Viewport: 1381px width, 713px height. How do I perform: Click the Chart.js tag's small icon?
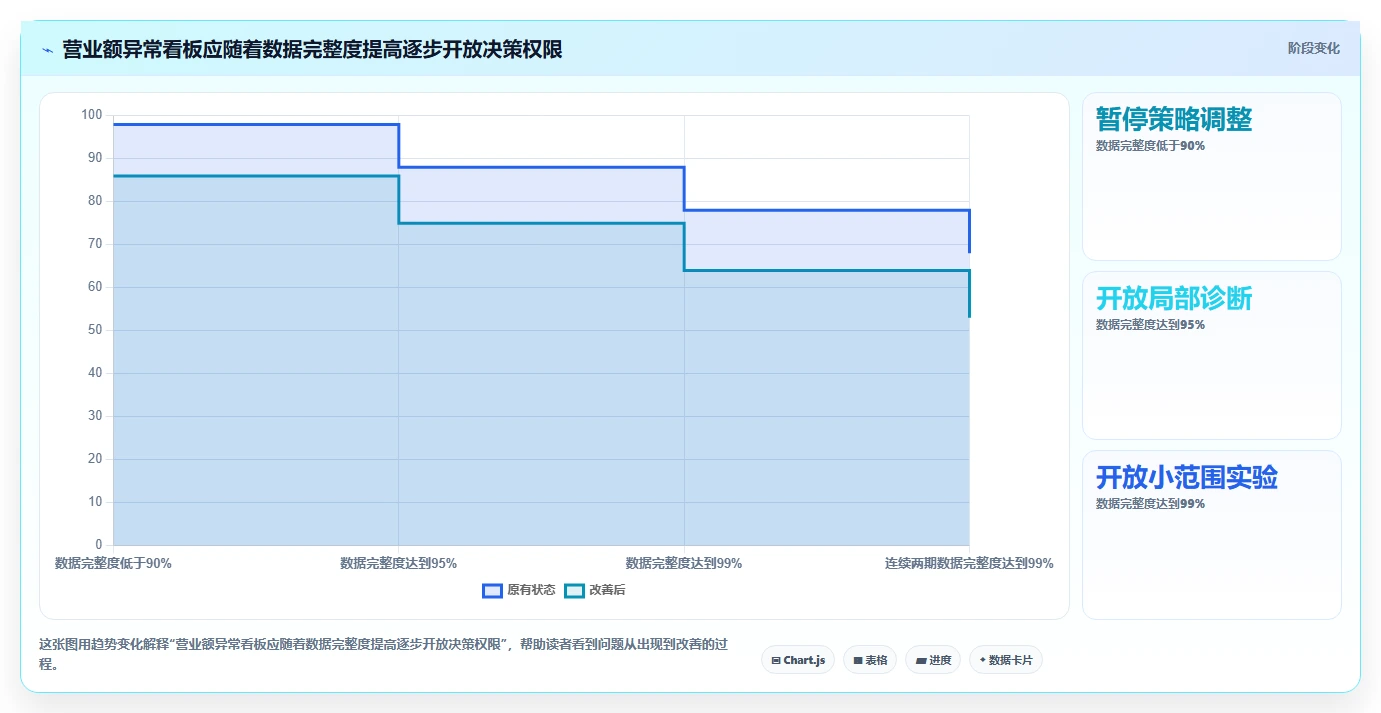click(776, 660)
